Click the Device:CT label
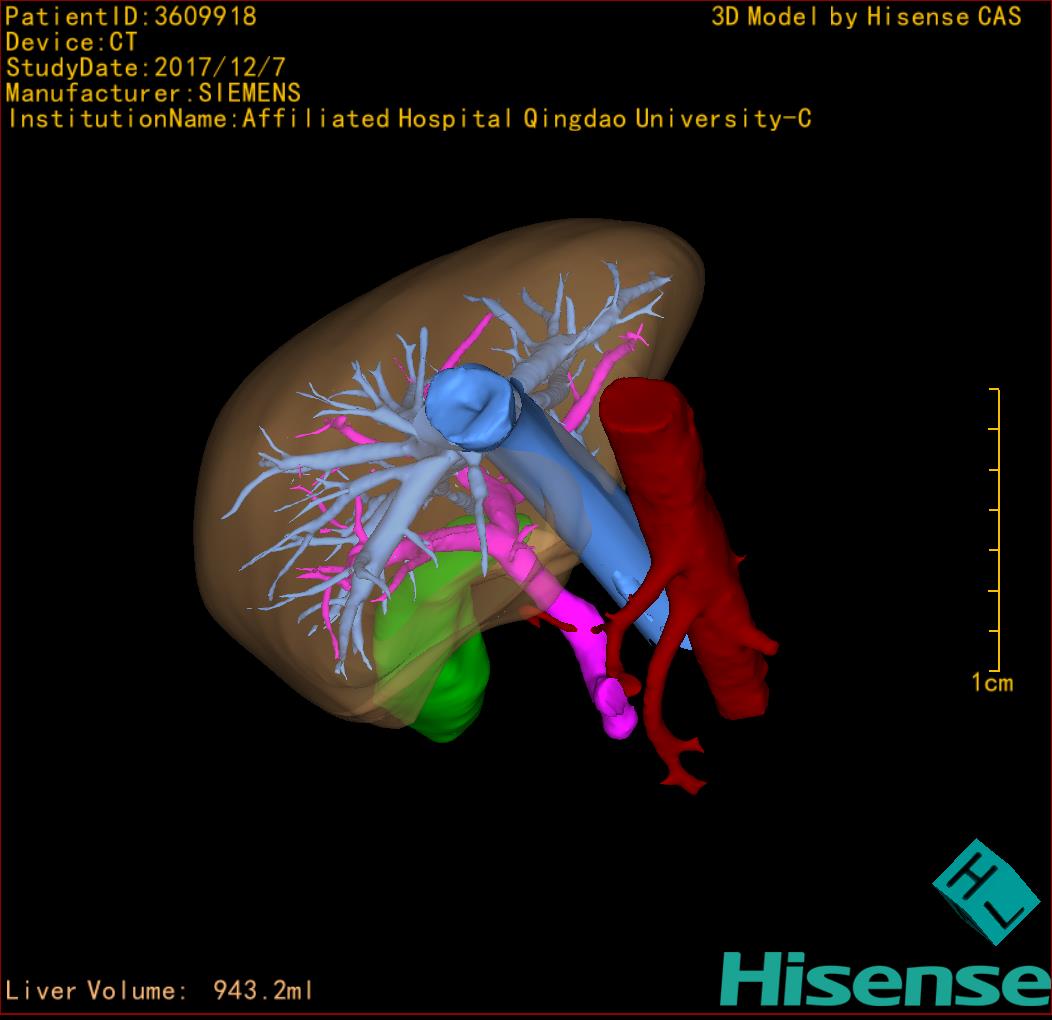 coord(71,42)
